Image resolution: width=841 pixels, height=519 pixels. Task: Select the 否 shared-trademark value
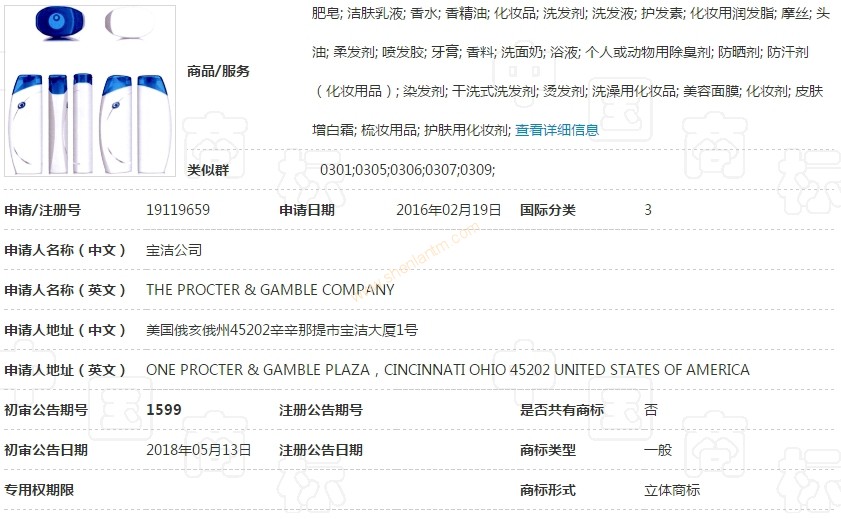[x=651, y=410]
